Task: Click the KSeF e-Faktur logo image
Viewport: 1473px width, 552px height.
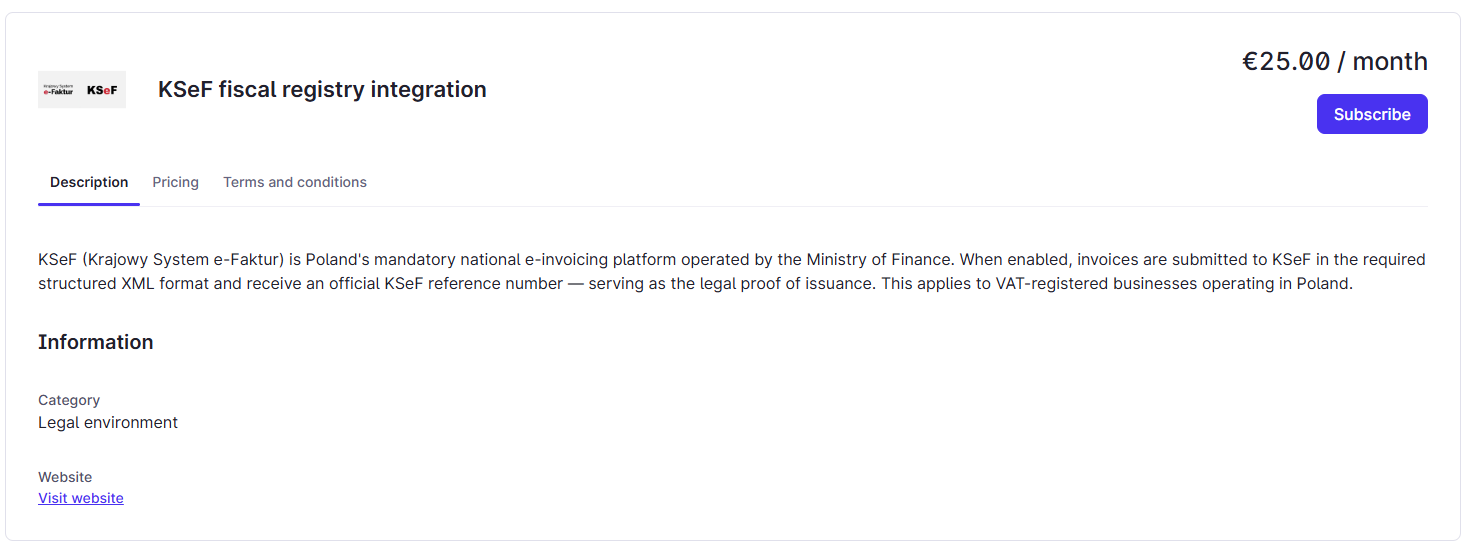Action: [x=82, y=89]
